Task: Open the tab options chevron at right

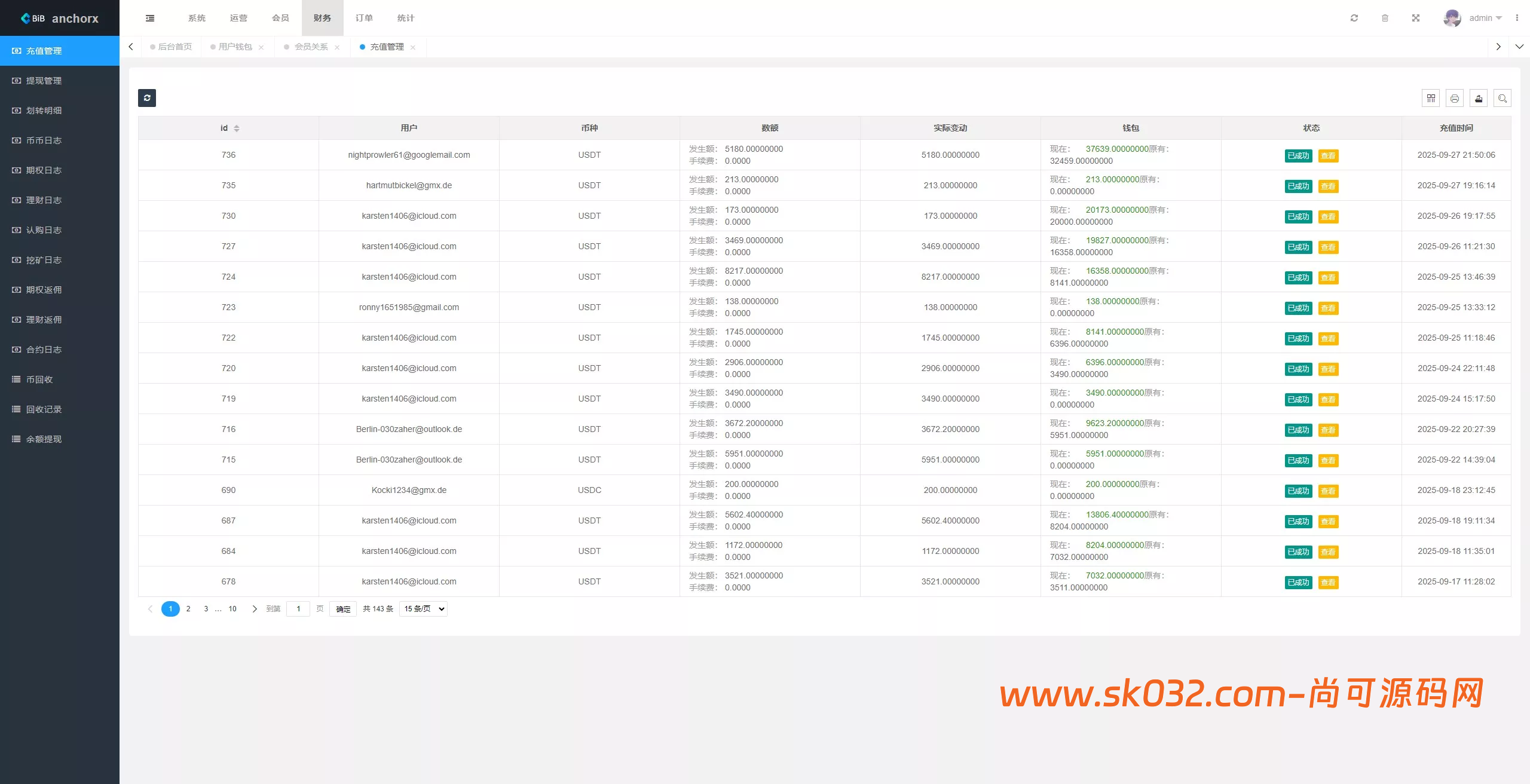Action: pyautogui.click(x=1519, y=47)
